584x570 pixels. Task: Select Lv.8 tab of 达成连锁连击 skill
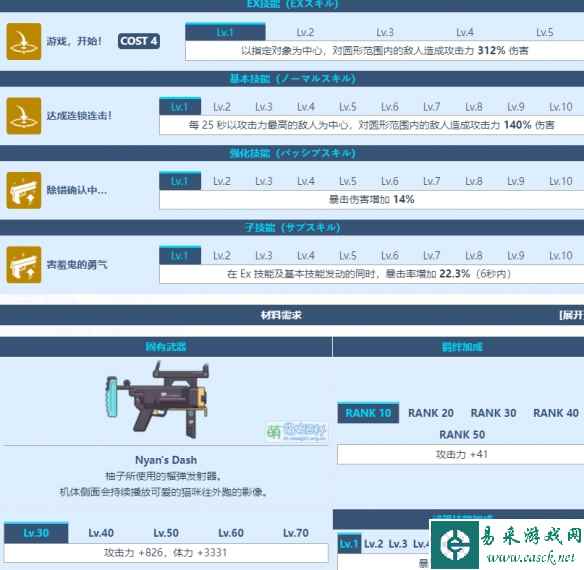pos(474,107)
